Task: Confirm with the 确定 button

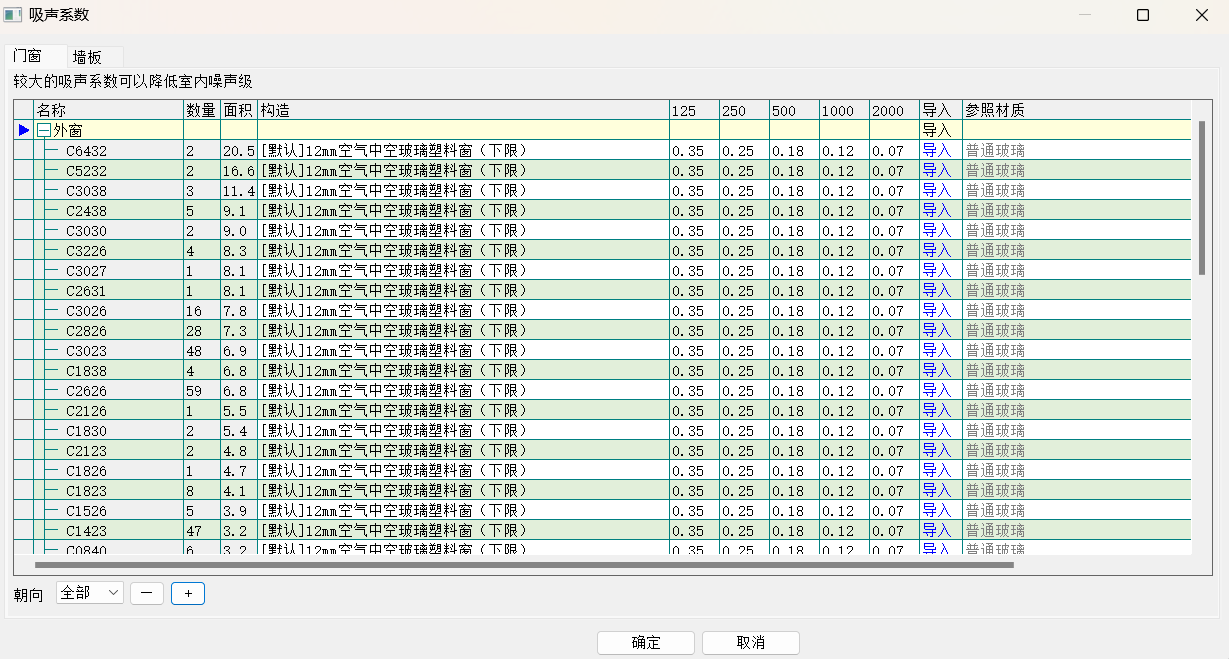Action: pyautogui.click(x=646, y=642)
